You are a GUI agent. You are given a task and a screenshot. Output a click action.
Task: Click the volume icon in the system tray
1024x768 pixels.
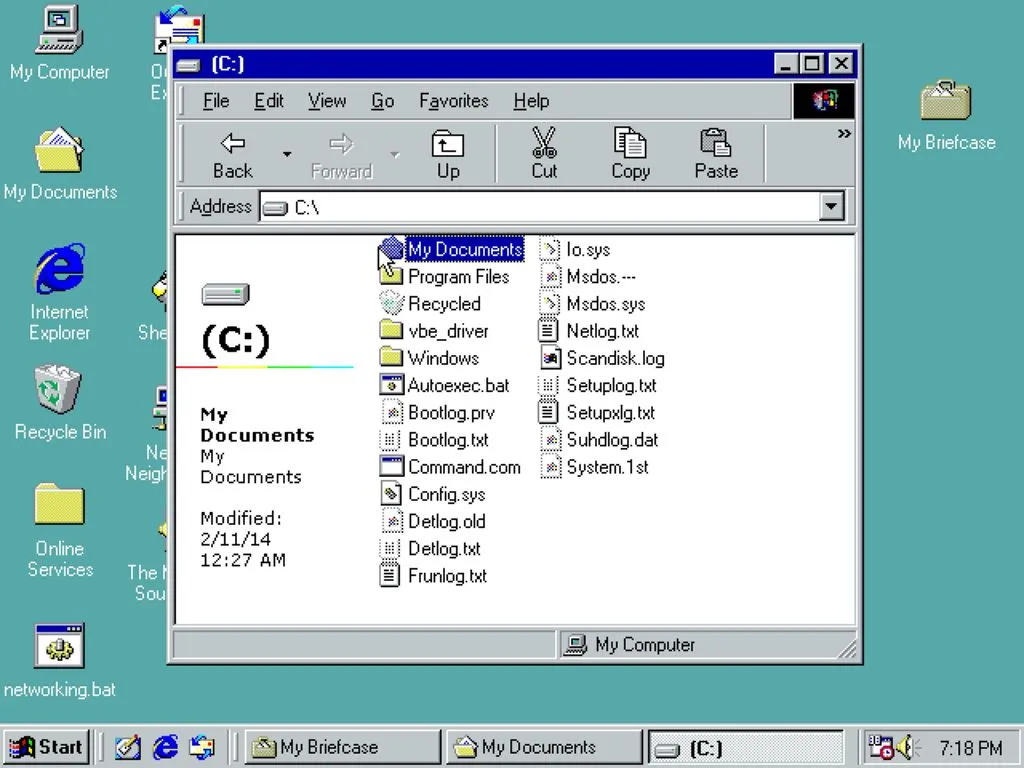click(906, 747)
